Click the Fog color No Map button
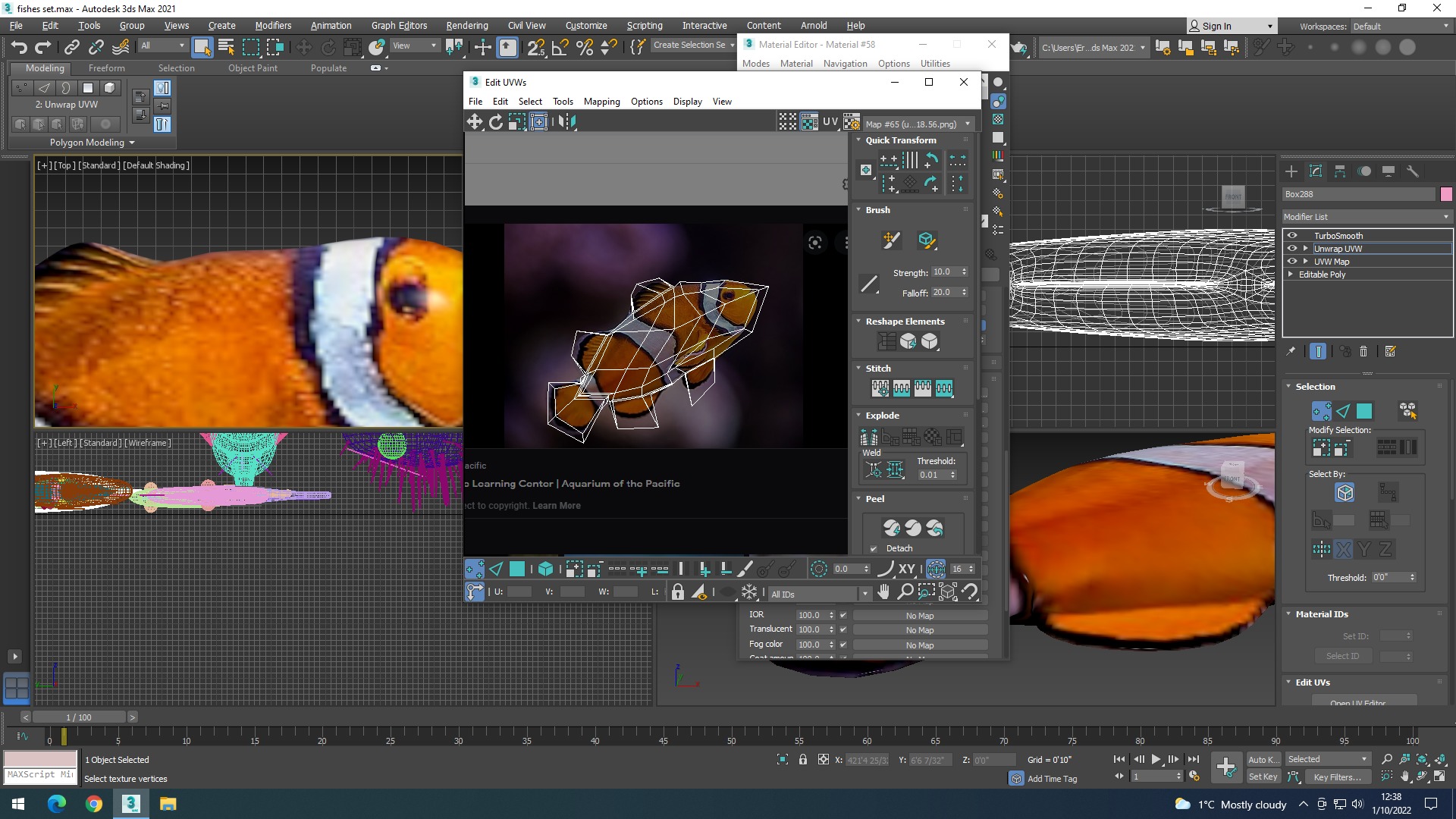 [x=919, y=645]
